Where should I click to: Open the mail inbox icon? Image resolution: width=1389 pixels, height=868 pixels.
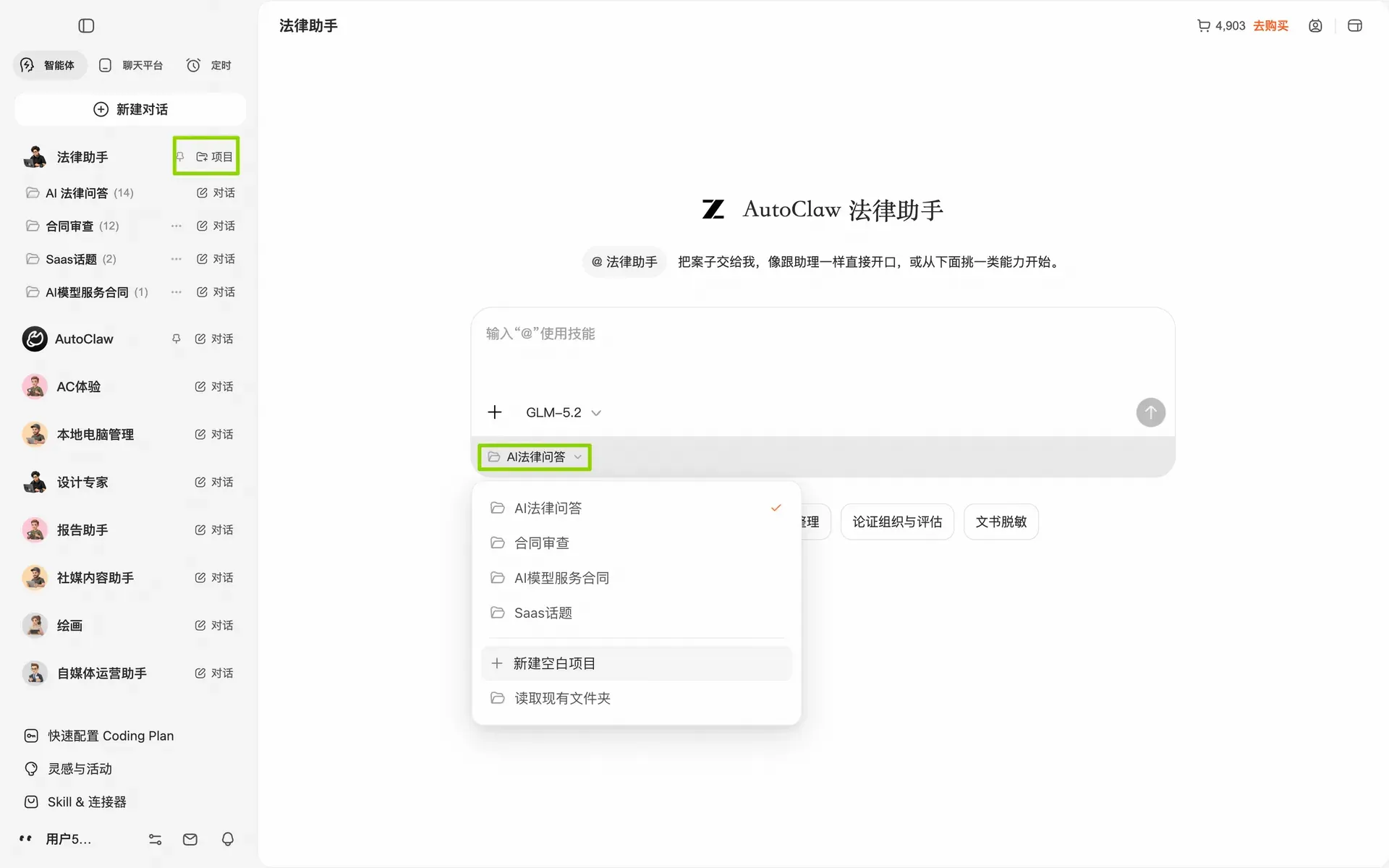coord(190,839)
